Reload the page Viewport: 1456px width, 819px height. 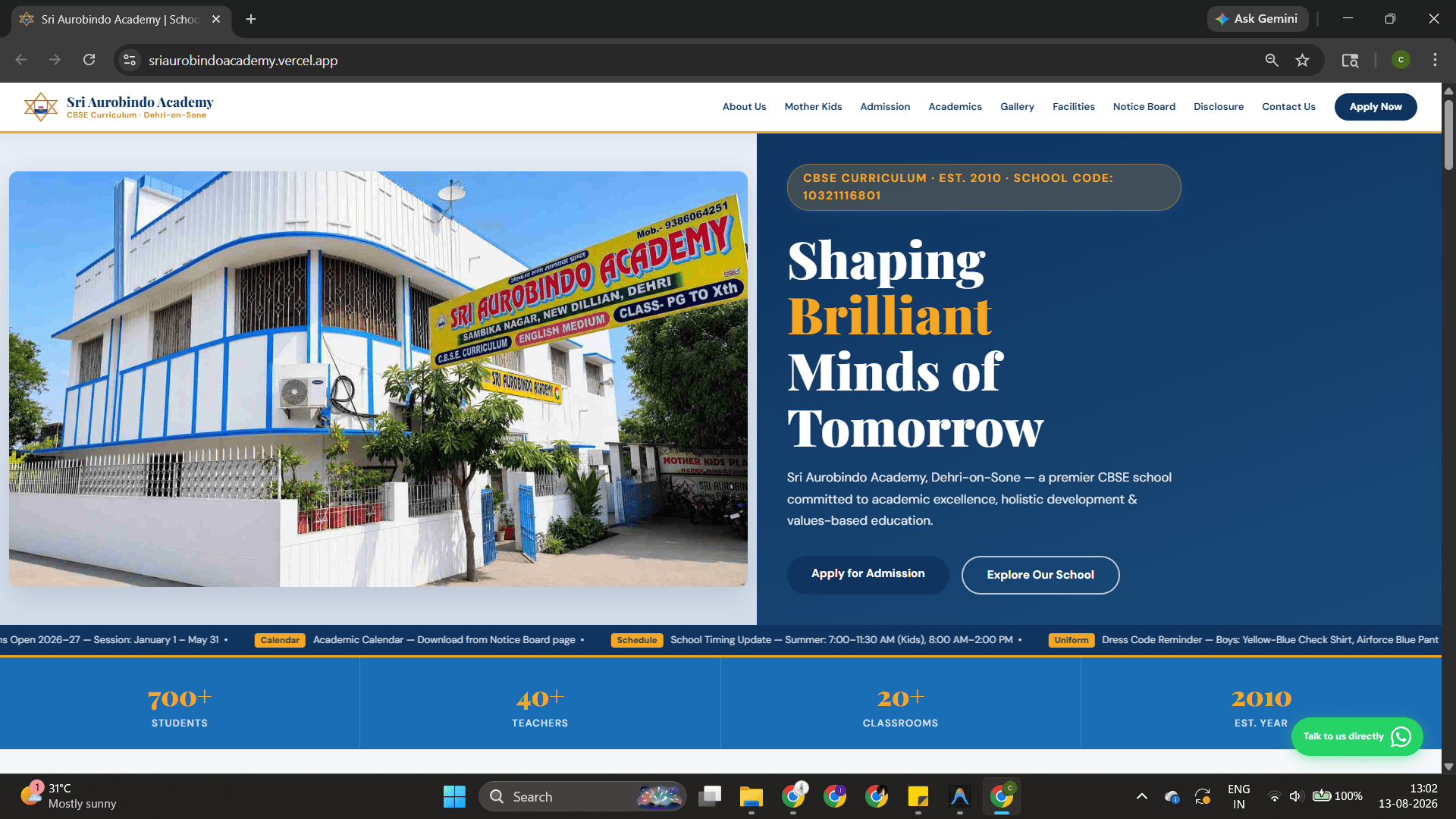coord(89,60)
